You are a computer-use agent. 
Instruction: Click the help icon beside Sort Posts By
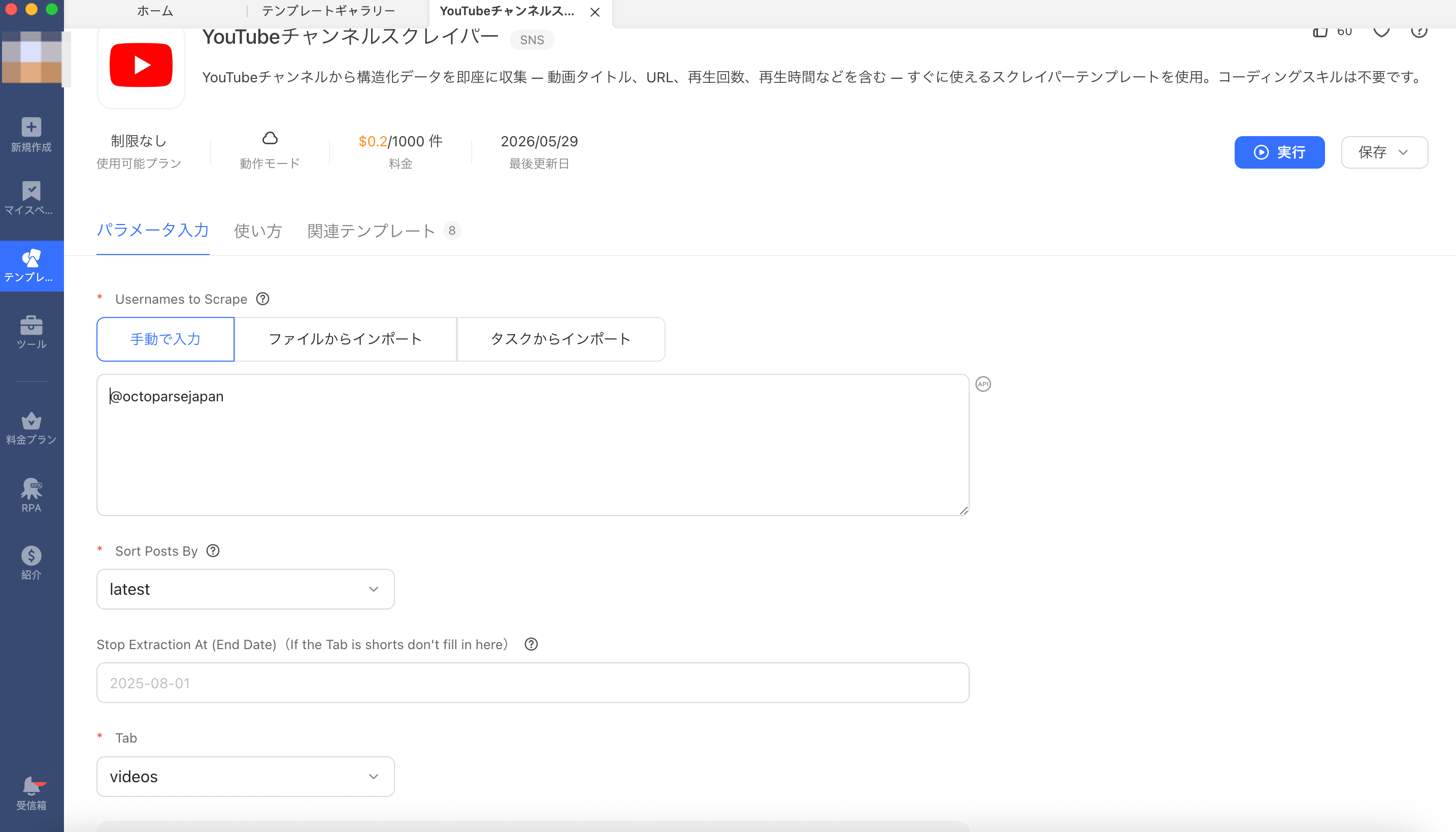213,551
